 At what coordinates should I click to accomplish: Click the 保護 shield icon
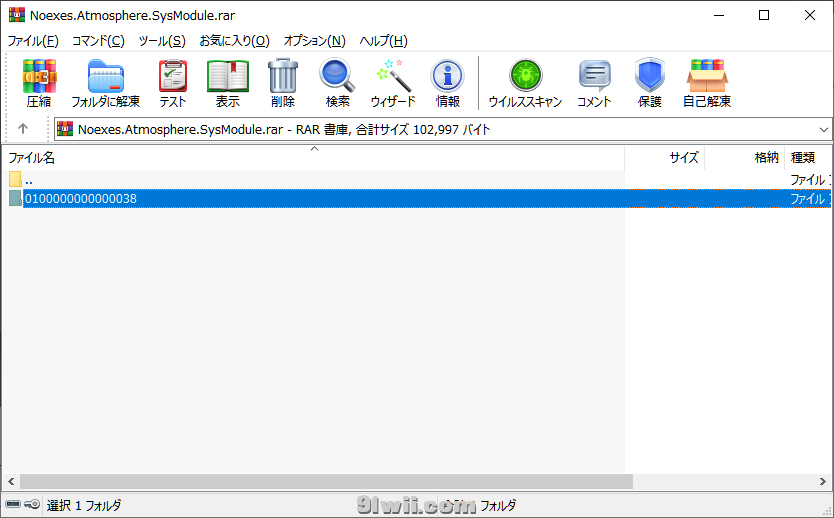click(649, 83)
